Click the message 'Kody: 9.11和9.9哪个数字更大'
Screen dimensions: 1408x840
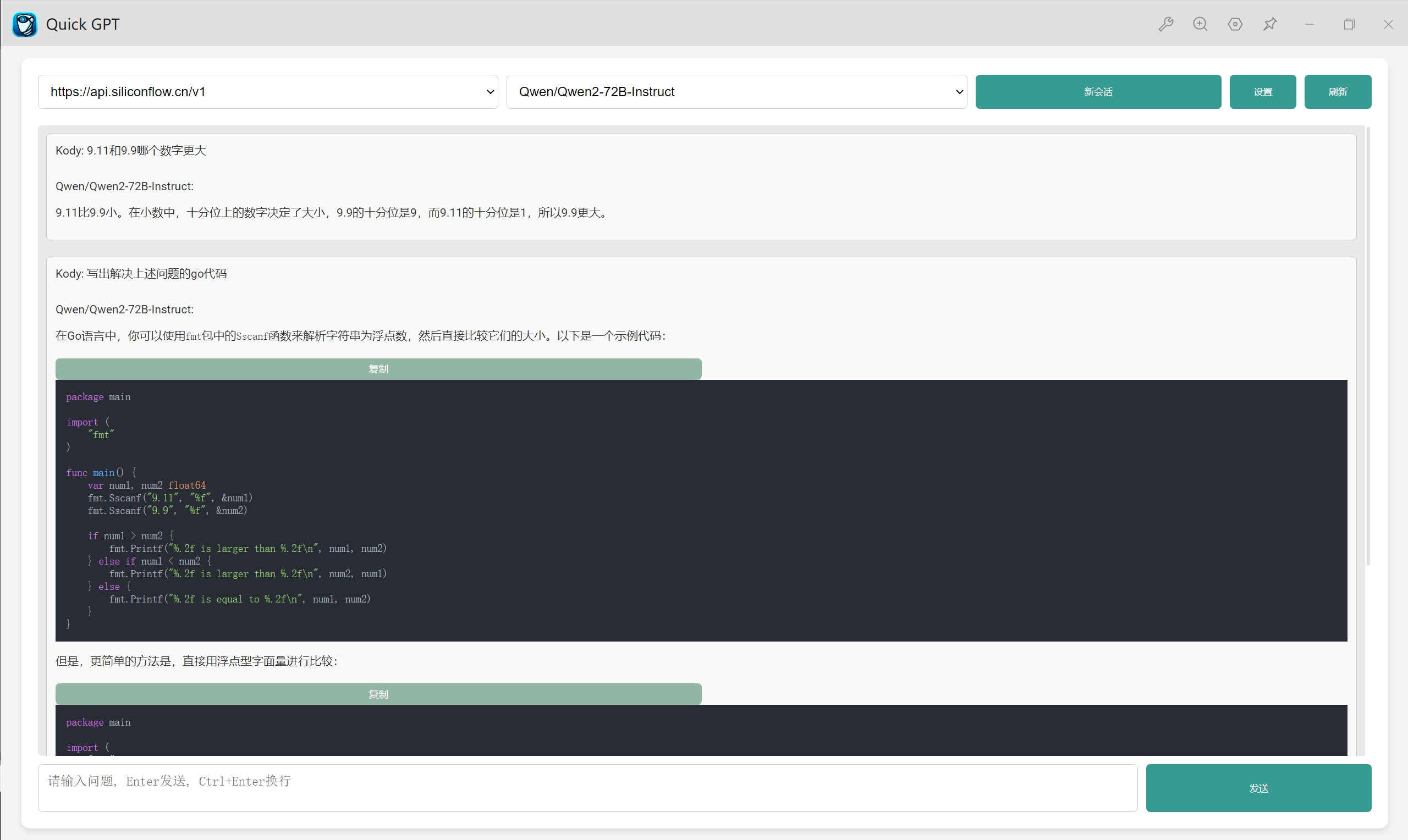pyautogui.click(x=131, y=151)
